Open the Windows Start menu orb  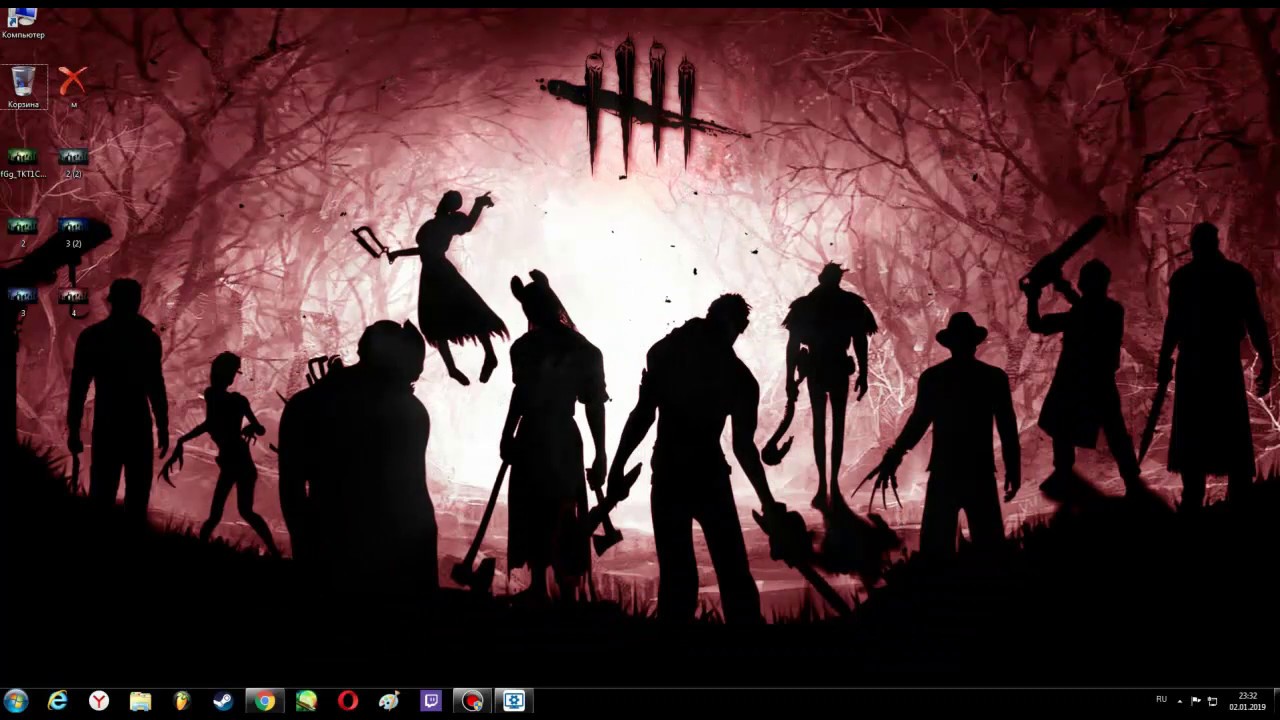coord(16,701)
